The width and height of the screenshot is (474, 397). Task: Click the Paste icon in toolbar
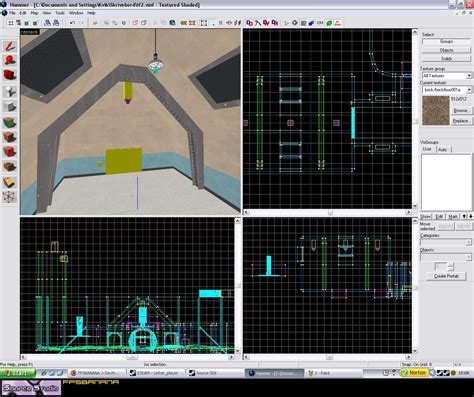(x=172, y=23)
